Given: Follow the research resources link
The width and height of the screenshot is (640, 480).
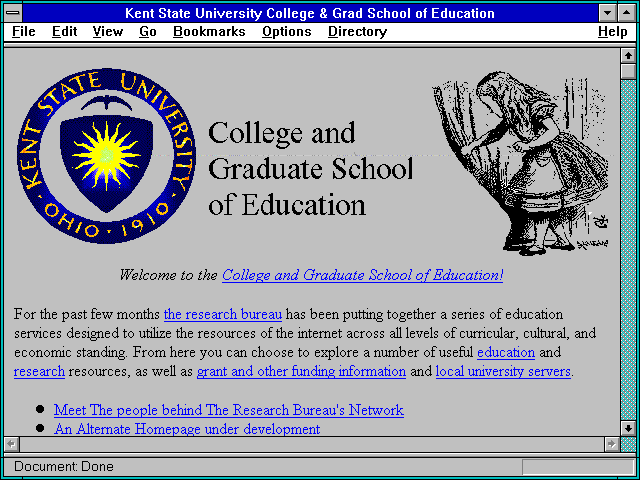Looking at the screenshot, I should coord(39,371).
